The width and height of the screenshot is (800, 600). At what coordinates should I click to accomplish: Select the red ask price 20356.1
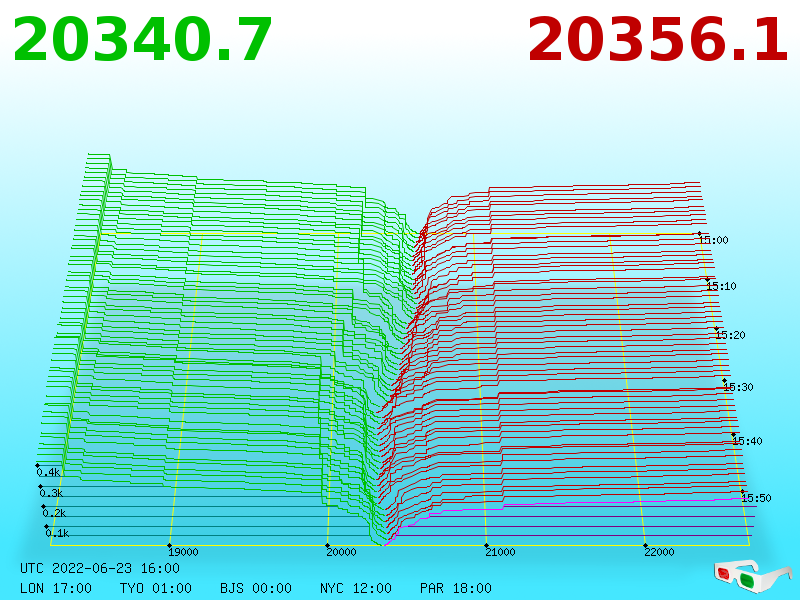point(658,40)
